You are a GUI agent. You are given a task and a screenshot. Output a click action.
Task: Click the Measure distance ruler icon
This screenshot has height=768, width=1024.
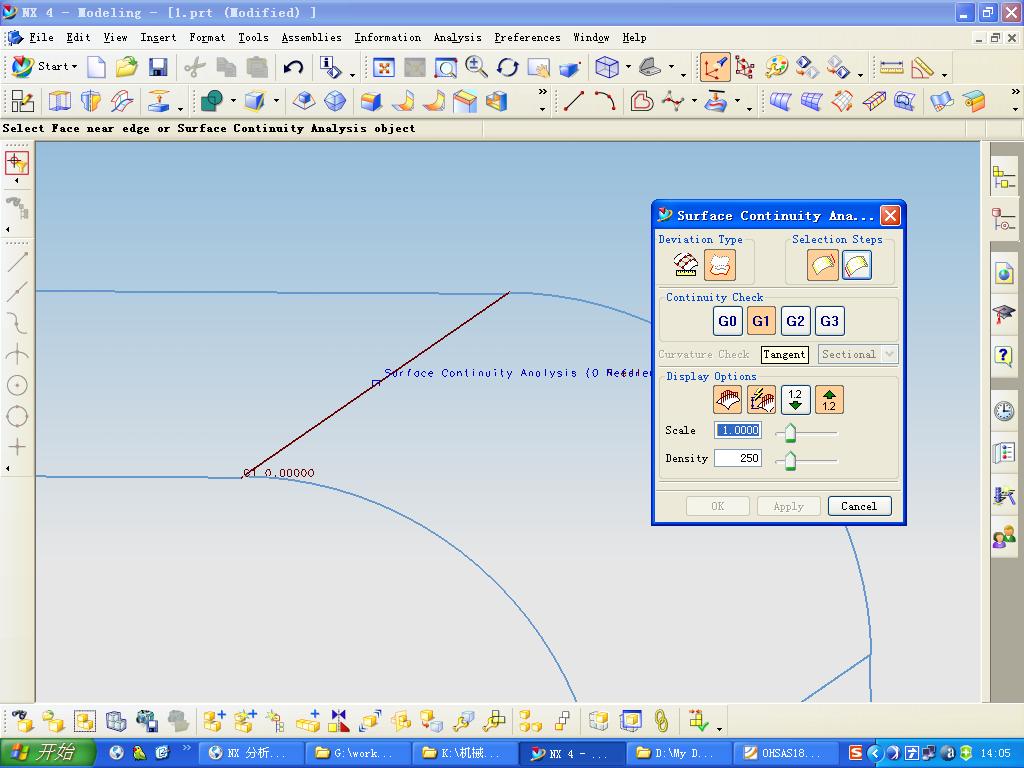click(891, 67)
